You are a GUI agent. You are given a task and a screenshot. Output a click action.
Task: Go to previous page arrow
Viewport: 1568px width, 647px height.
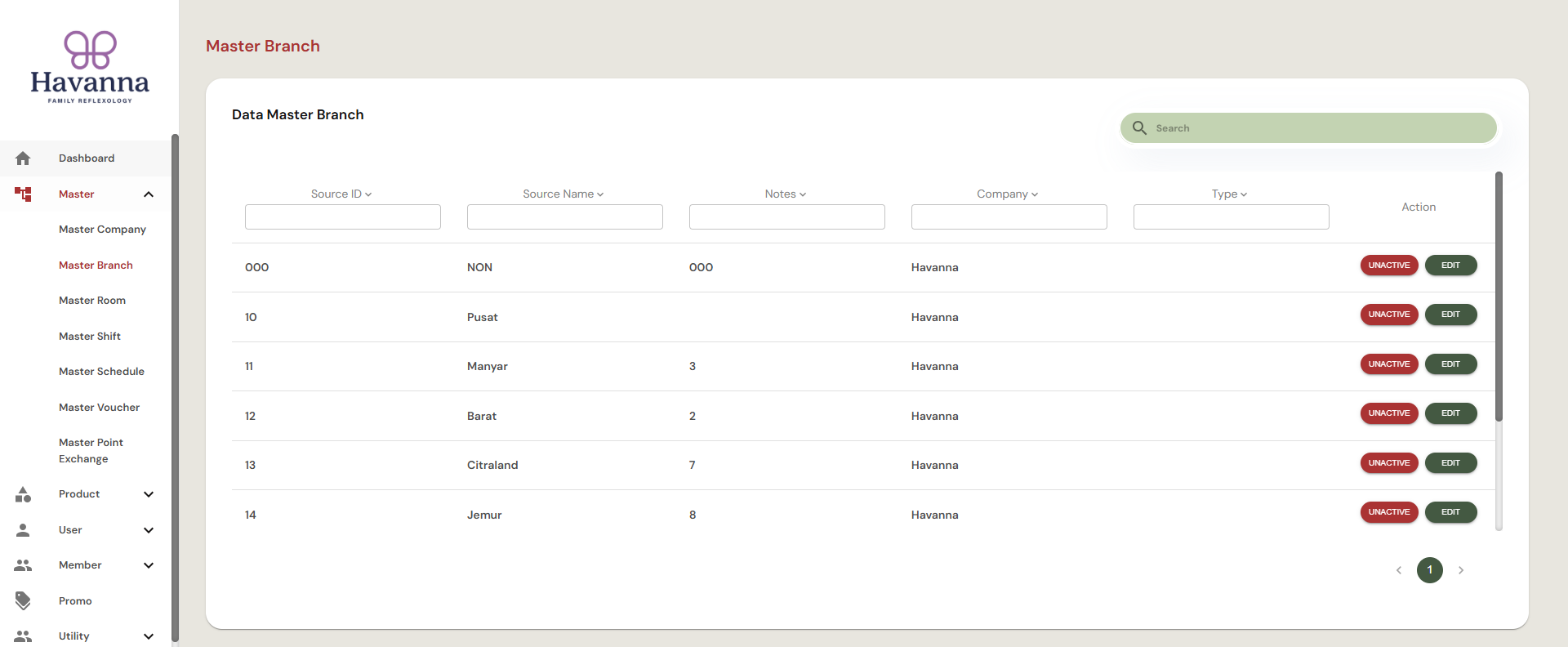[1399, 570]
